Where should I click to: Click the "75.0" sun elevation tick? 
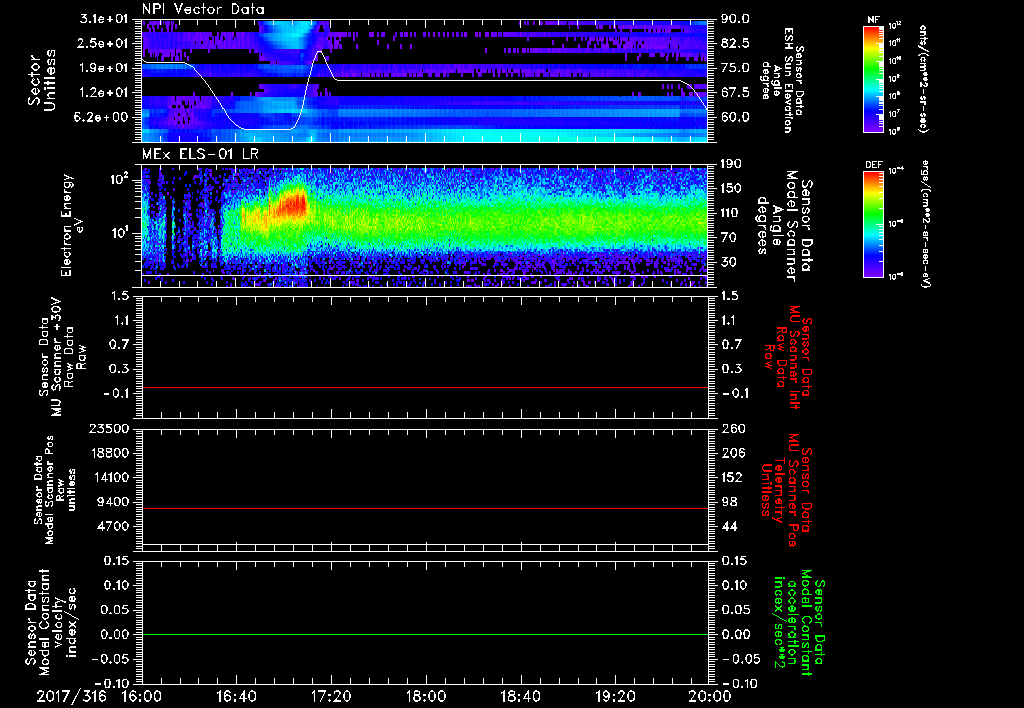[x=735, y=68]
